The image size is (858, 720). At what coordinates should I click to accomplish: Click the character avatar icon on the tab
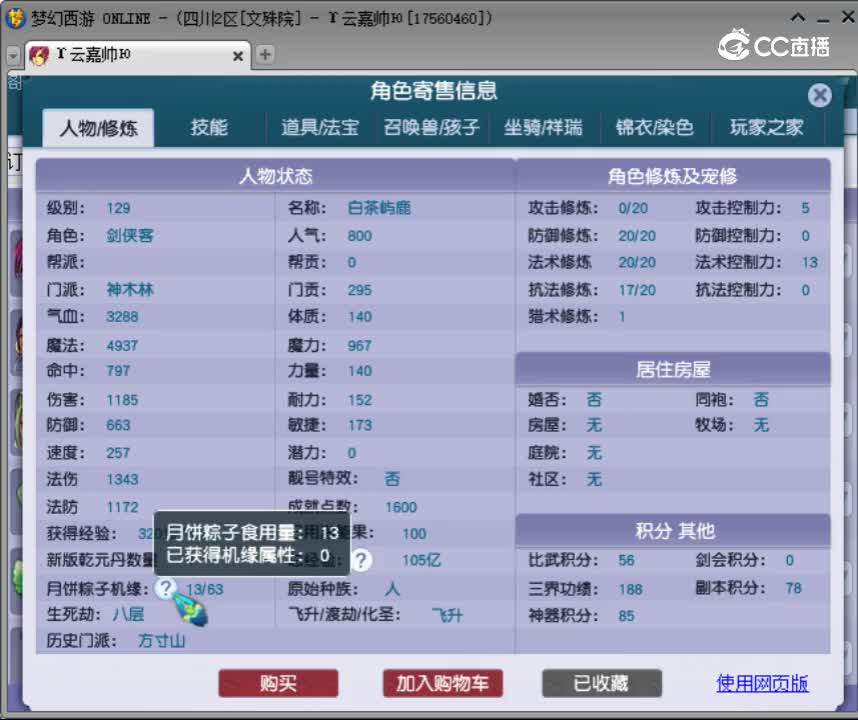(39, 55)
